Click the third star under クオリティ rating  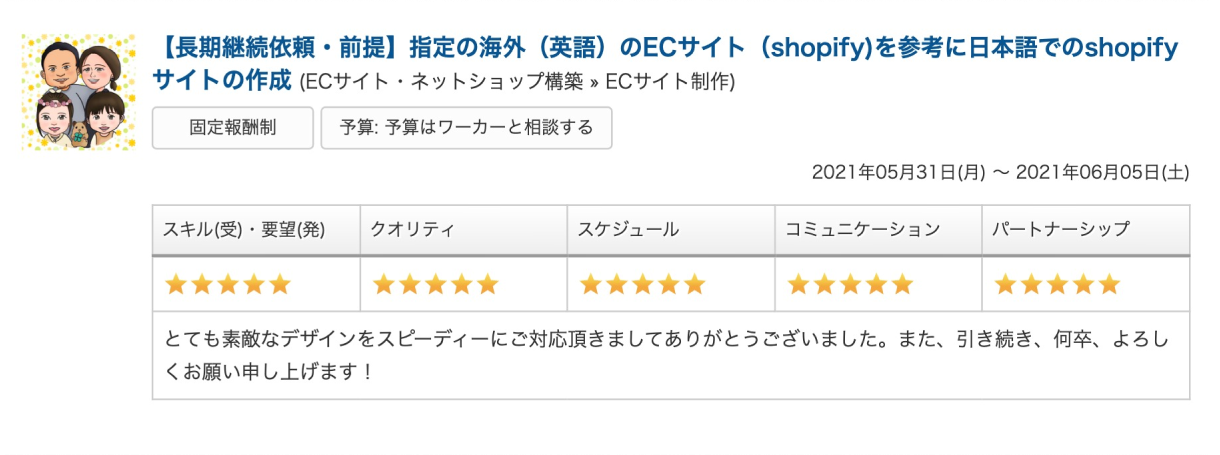[x=436, y=285]
